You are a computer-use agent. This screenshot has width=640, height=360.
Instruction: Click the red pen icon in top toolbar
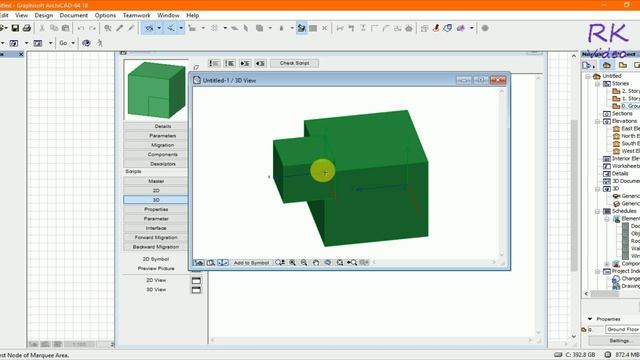(436, 28)
